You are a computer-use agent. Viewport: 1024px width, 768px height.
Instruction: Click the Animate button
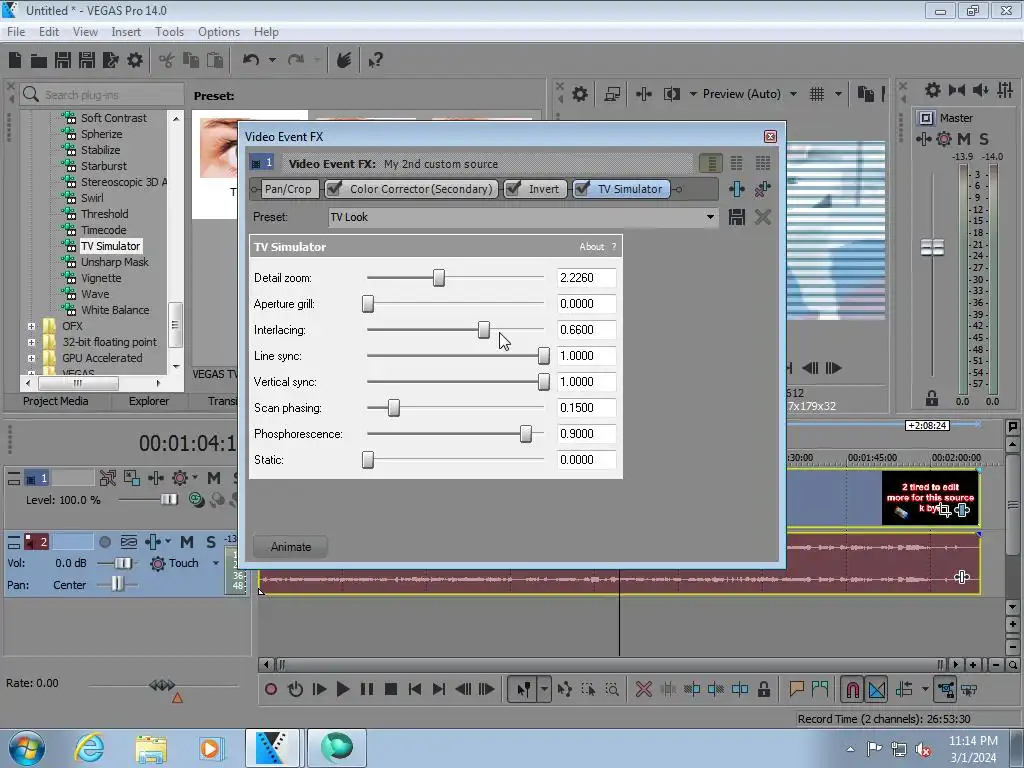291,547
